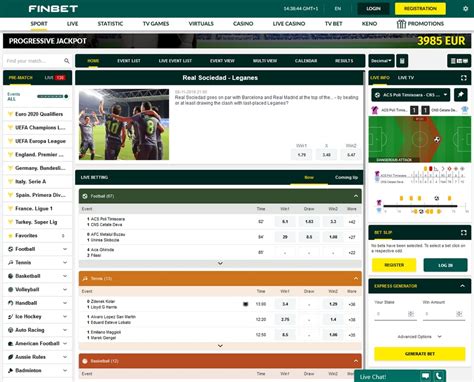The width and height of the screenshot is (474, 382).
Task: Click the Auto Racing icon in sidebar
Action: [x=10, y=330]
